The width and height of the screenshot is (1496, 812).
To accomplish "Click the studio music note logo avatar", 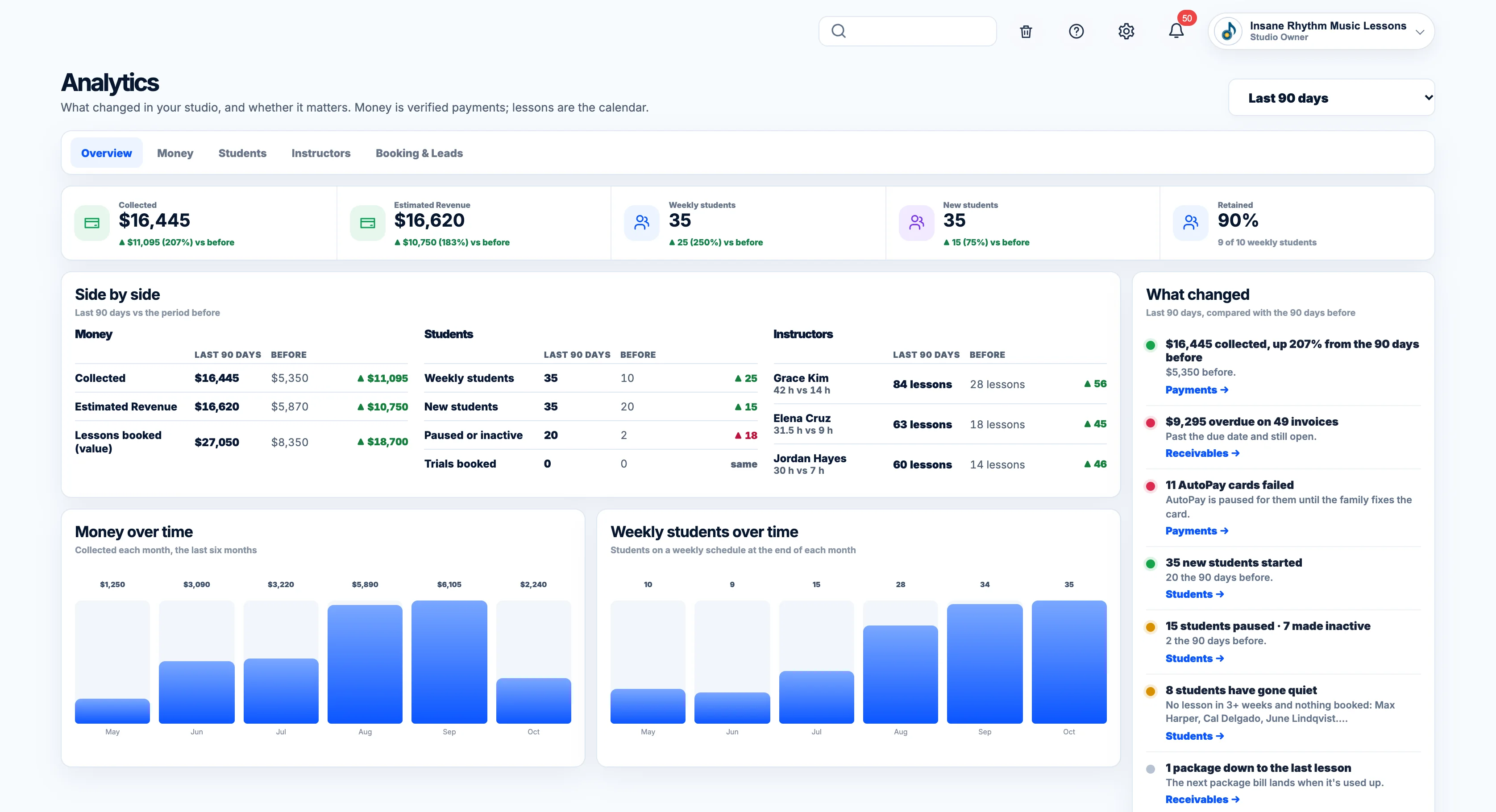I will coord(1228,31).
